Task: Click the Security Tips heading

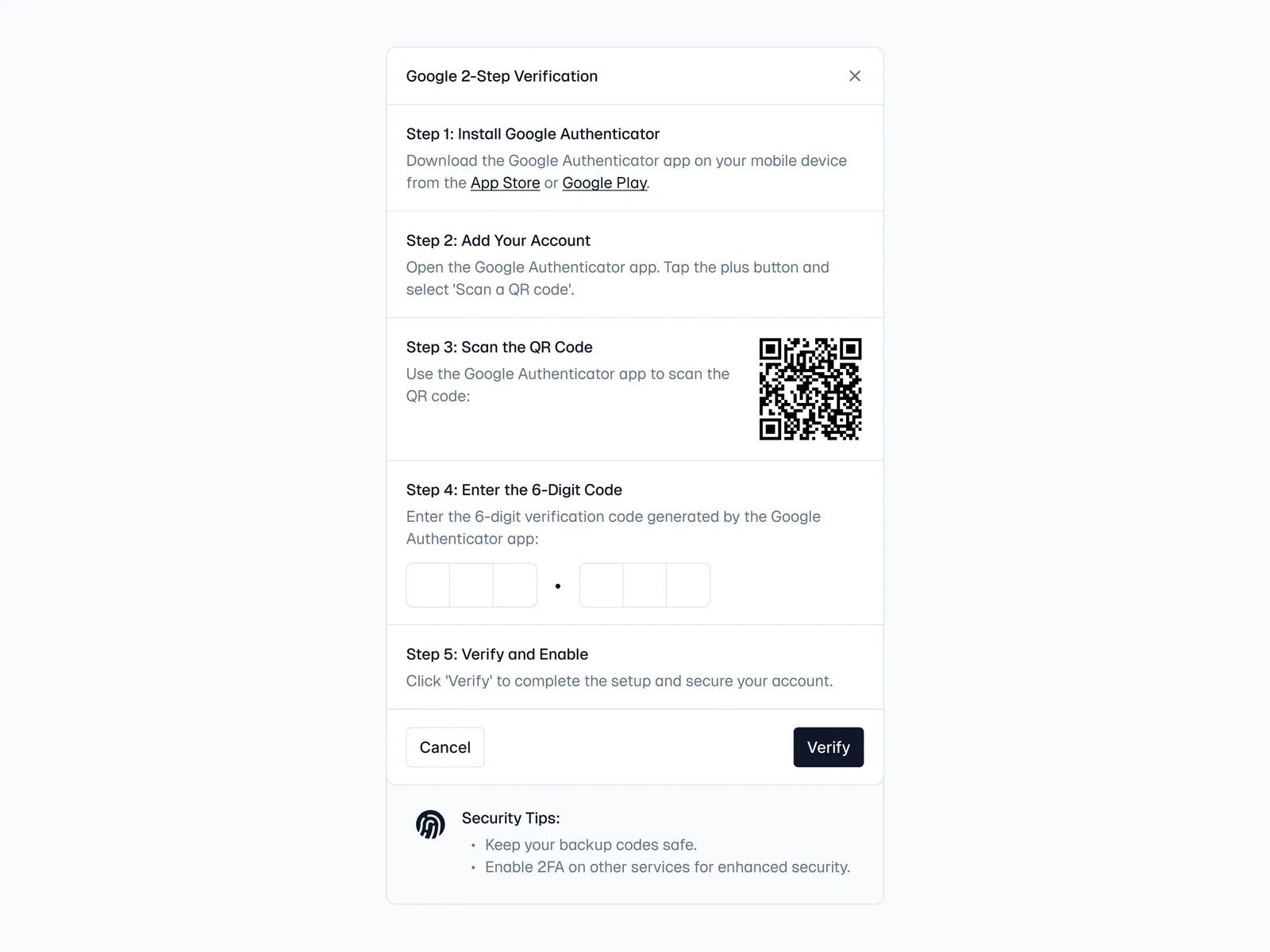Action: (510, 818)
